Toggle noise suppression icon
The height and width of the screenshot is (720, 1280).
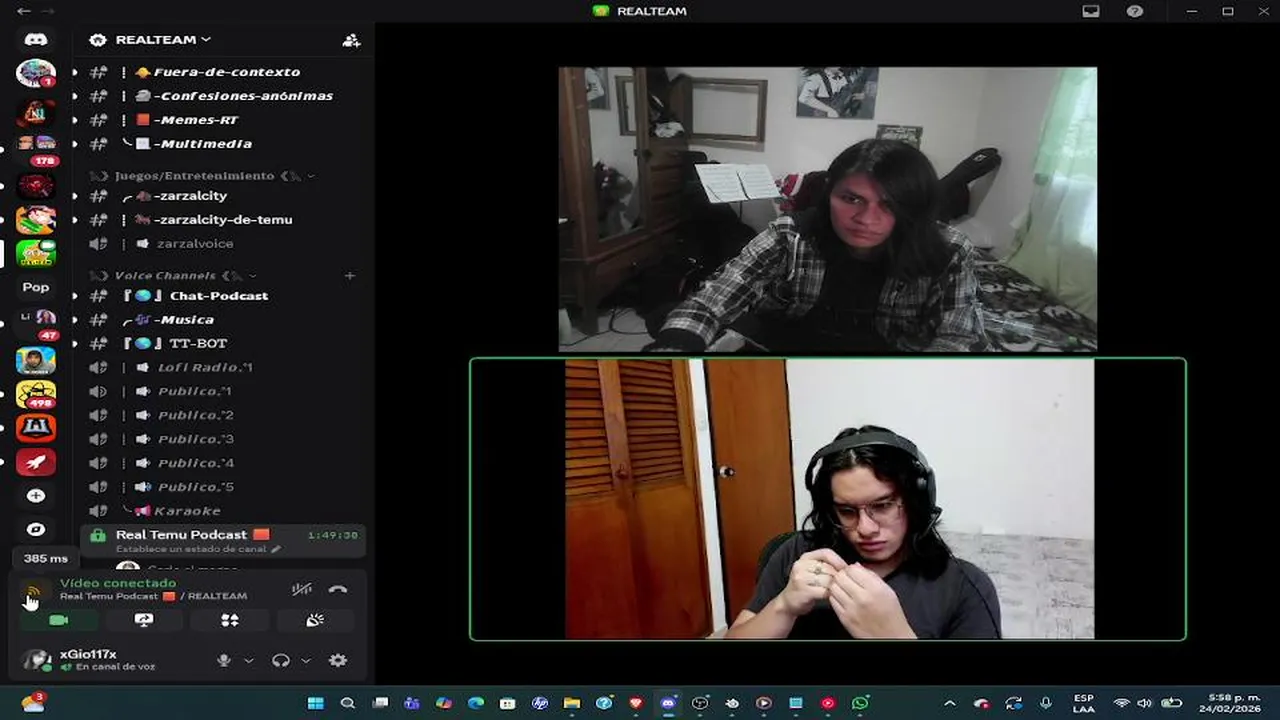click(x=301, y=590)
